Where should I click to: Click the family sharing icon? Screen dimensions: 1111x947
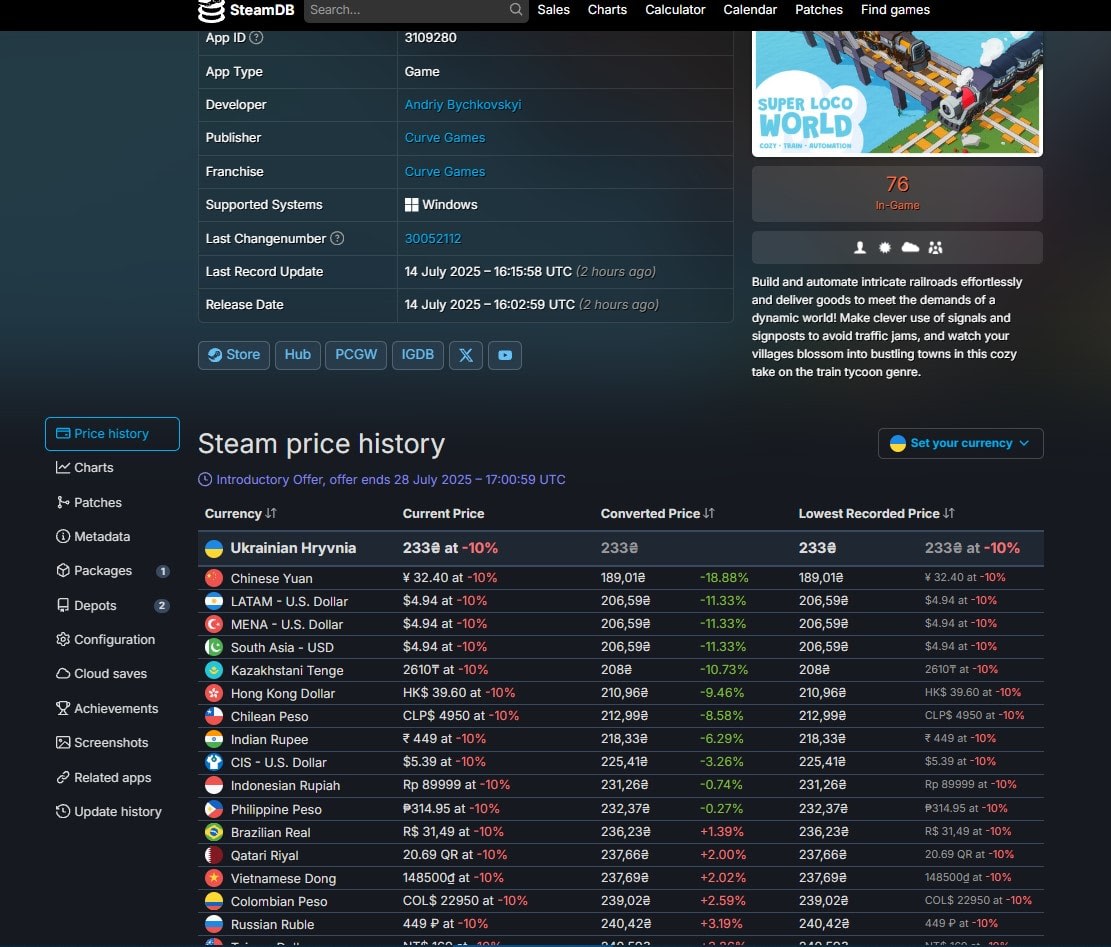pos(935,247)
